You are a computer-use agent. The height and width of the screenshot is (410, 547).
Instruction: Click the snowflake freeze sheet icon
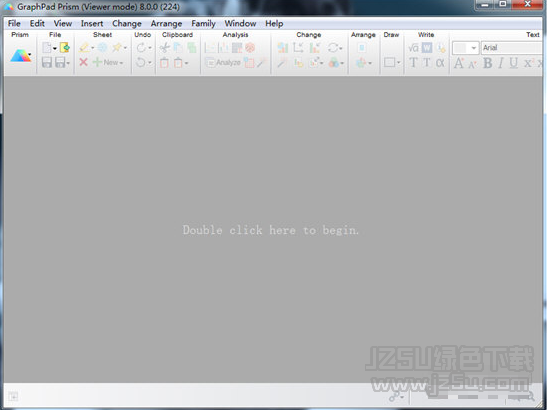point(102,47)
